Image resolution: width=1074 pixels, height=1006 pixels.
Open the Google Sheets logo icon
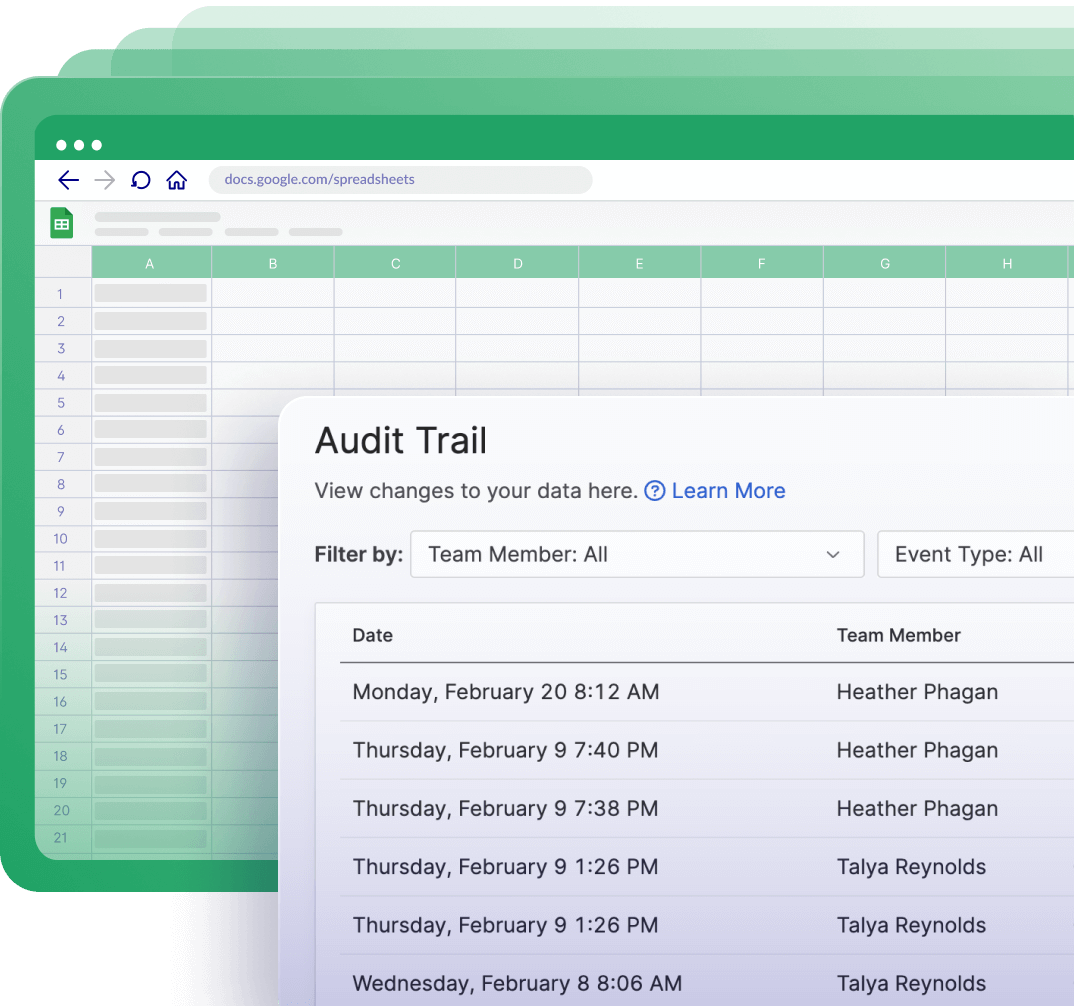[62, 223]
